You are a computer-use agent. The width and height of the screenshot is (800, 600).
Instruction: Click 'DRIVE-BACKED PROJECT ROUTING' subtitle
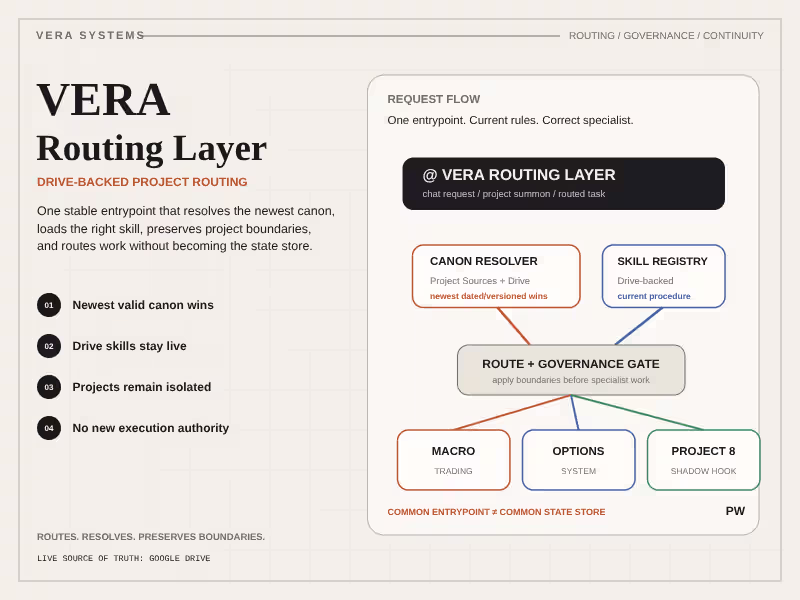pyautogui.click(x=142, y=182)
